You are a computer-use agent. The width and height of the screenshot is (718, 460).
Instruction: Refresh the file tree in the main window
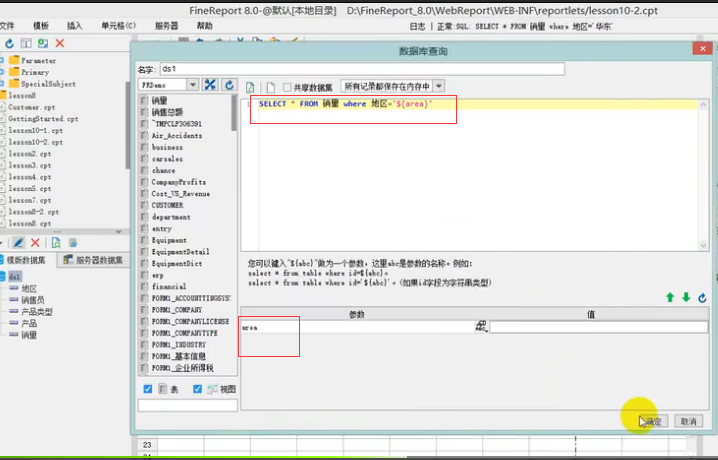(9, 43)
